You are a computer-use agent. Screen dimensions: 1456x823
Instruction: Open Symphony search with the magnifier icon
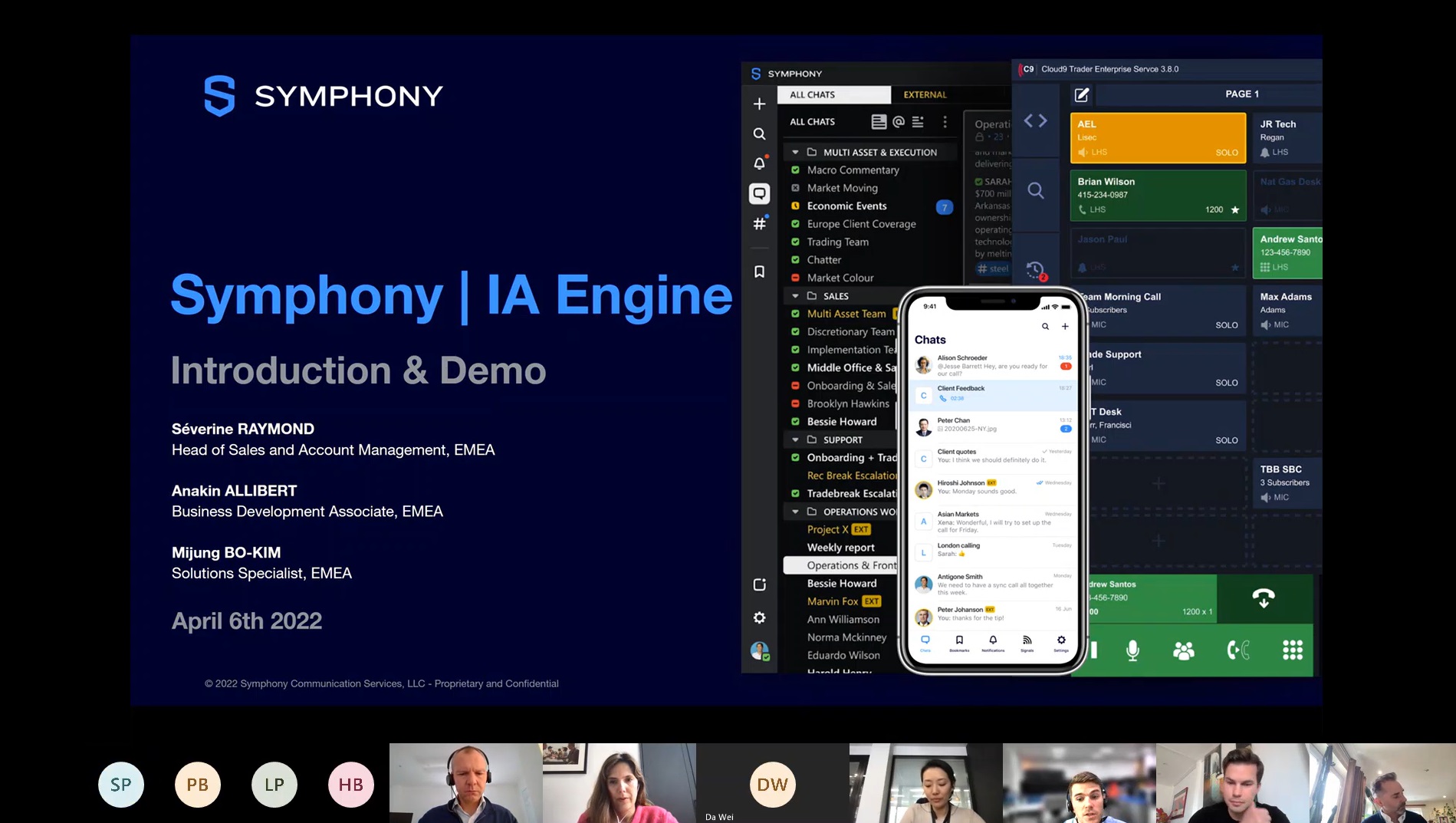[758, 133]
